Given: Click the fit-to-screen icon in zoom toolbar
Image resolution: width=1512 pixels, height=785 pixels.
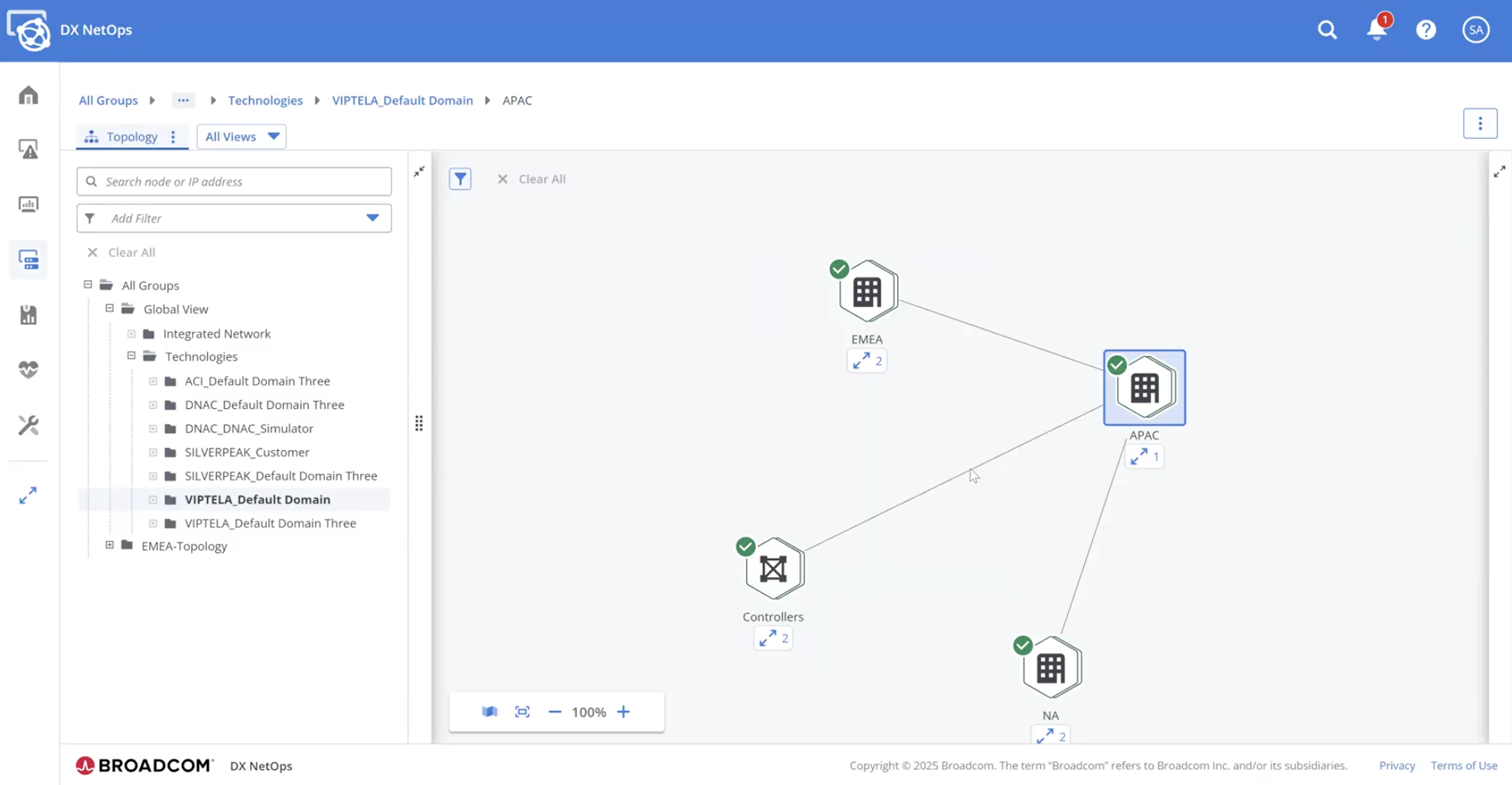Looking at the screenshot, I should pyautogui.click(x=522, y=712).
